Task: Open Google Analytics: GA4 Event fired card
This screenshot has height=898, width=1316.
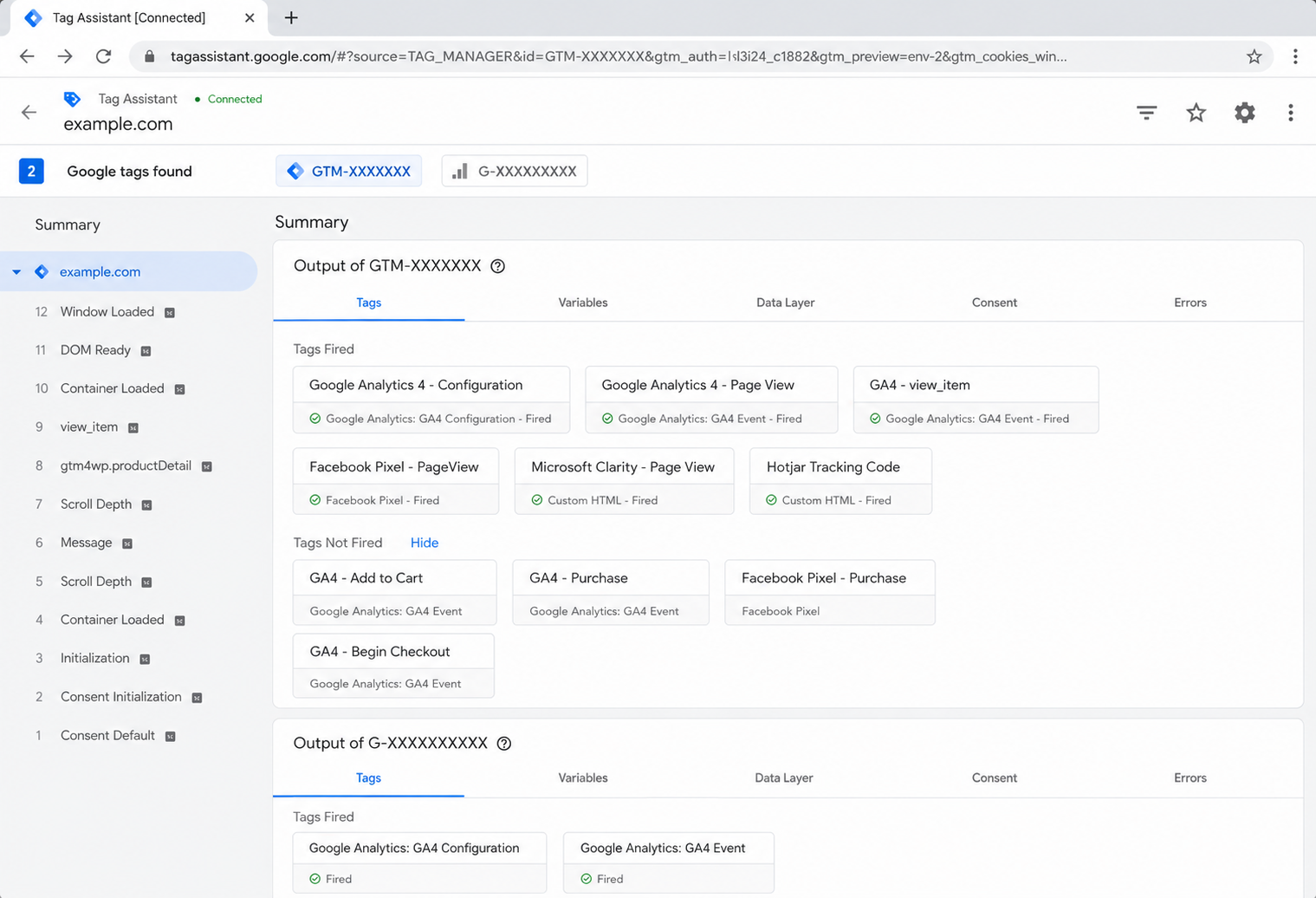Action: pyautogui.click(x=669, y=862)
